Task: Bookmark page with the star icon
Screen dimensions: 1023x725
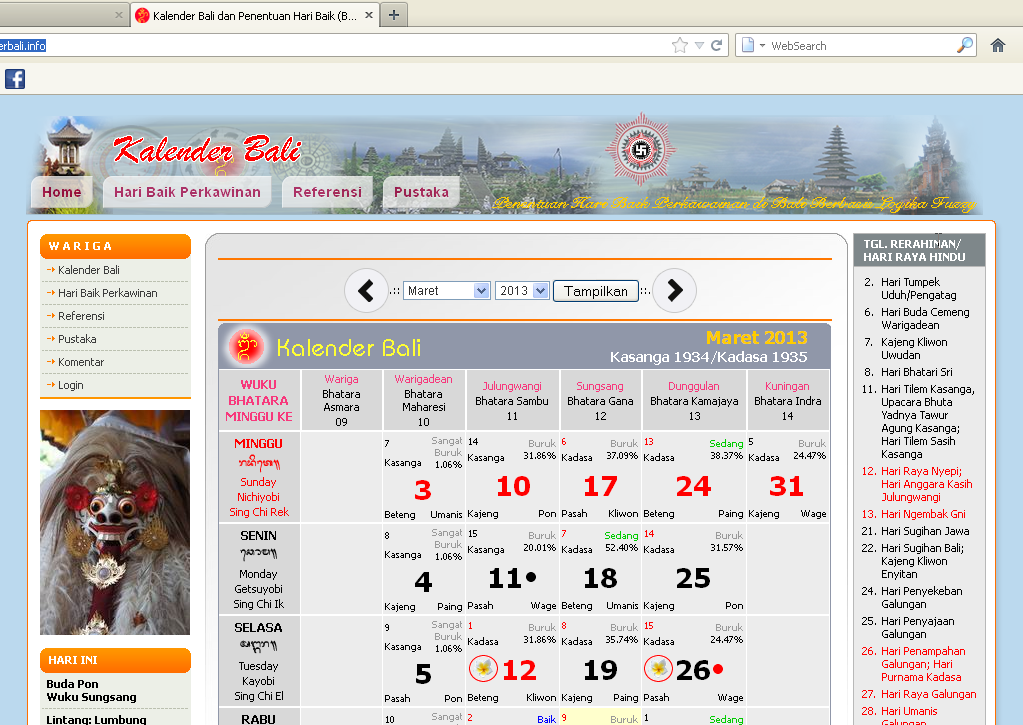Action: click(680, 46)
